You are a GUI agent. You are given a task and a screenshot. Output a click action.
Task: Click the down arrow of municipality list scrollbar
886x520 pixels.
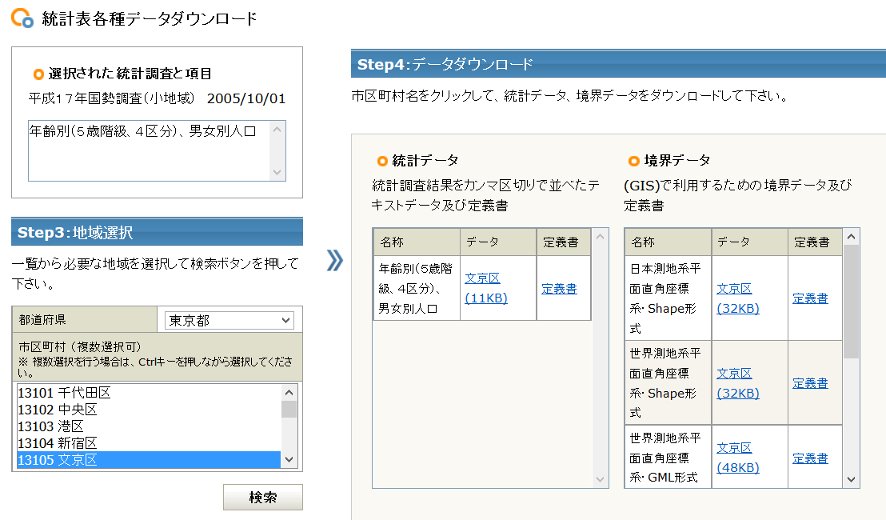pos(289,460)
